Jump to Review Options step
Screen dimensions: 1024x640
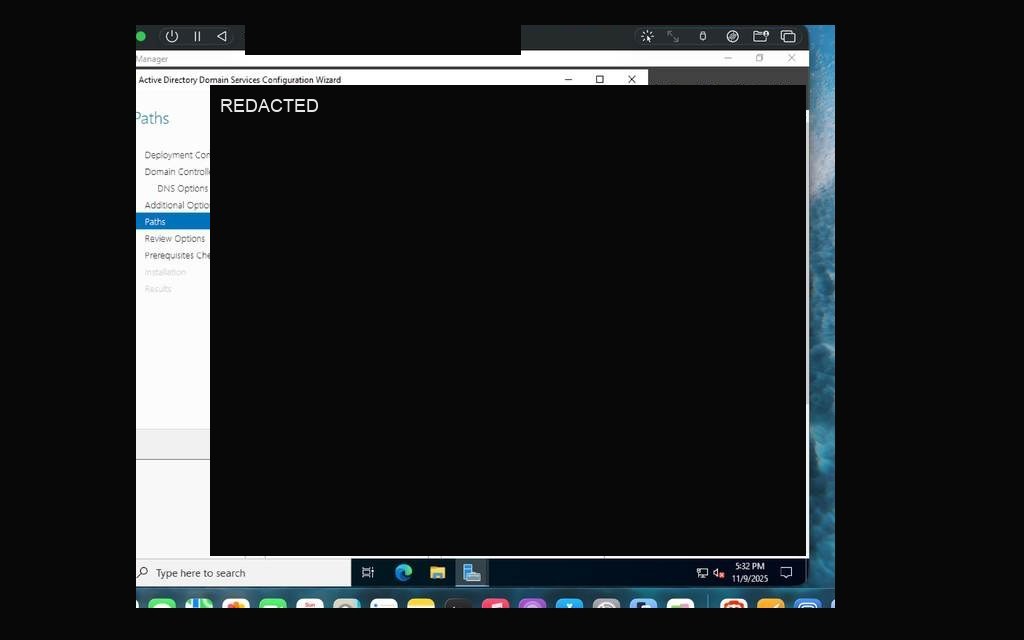click(174, 238)
